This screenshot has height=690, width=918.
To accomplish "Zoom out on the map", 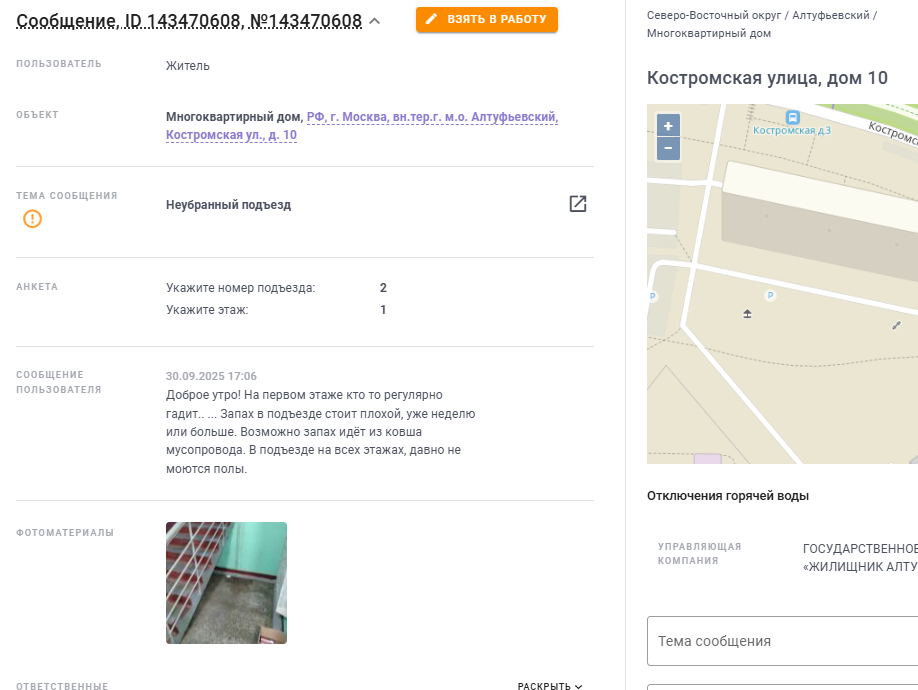I will [668, 148].
